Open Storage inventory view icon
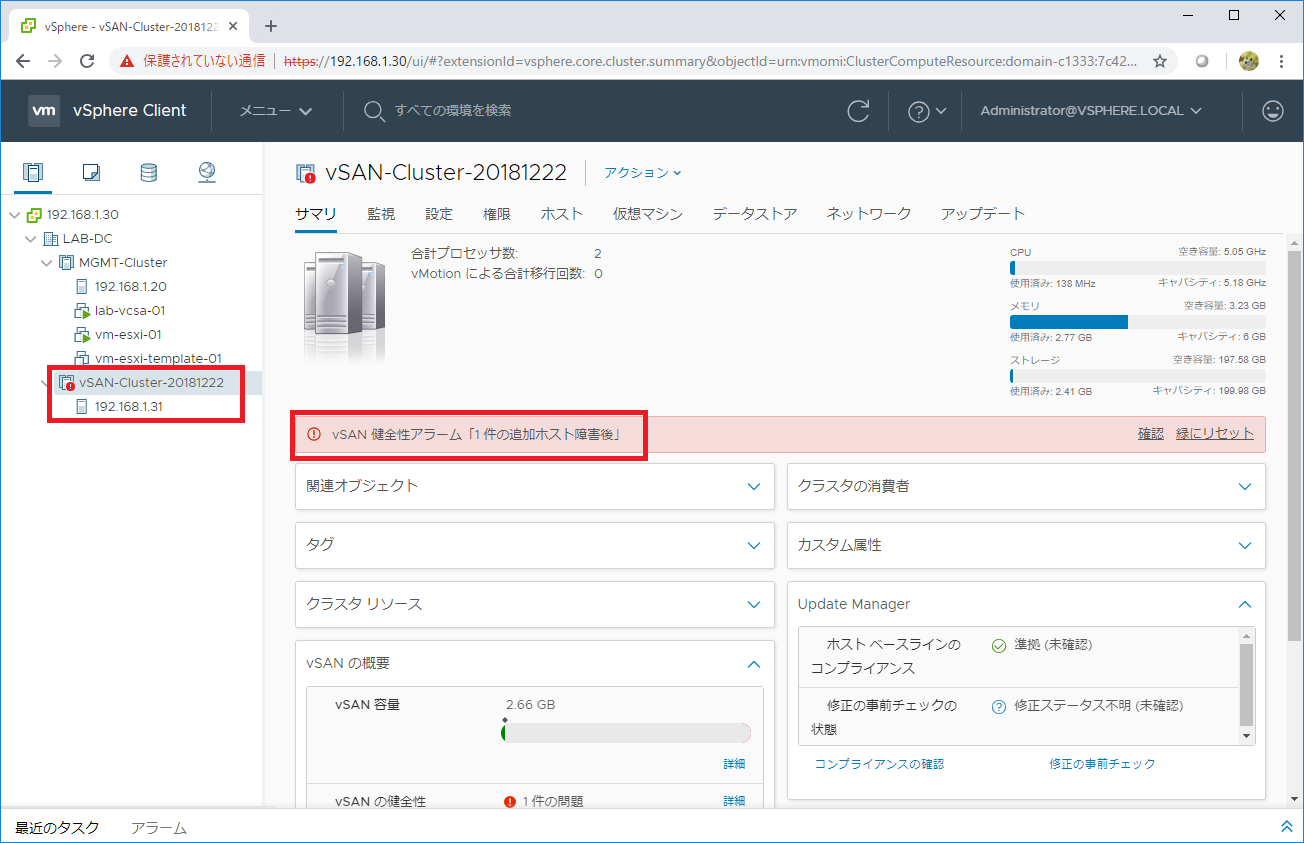Image resolution: width=1304 pixels, height=843 pixels. (x=148, y=173)
